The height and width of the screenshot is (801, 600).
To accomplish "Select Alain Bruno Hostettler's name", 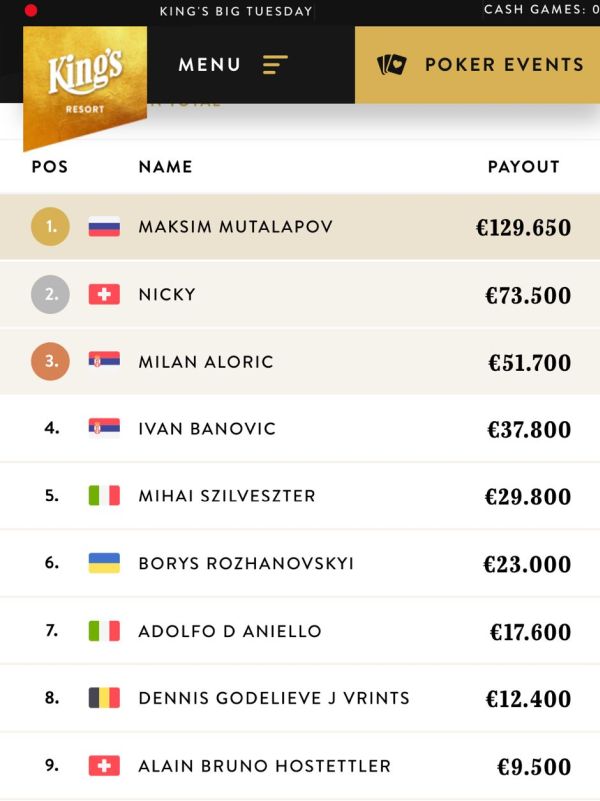I will point(265,766).
